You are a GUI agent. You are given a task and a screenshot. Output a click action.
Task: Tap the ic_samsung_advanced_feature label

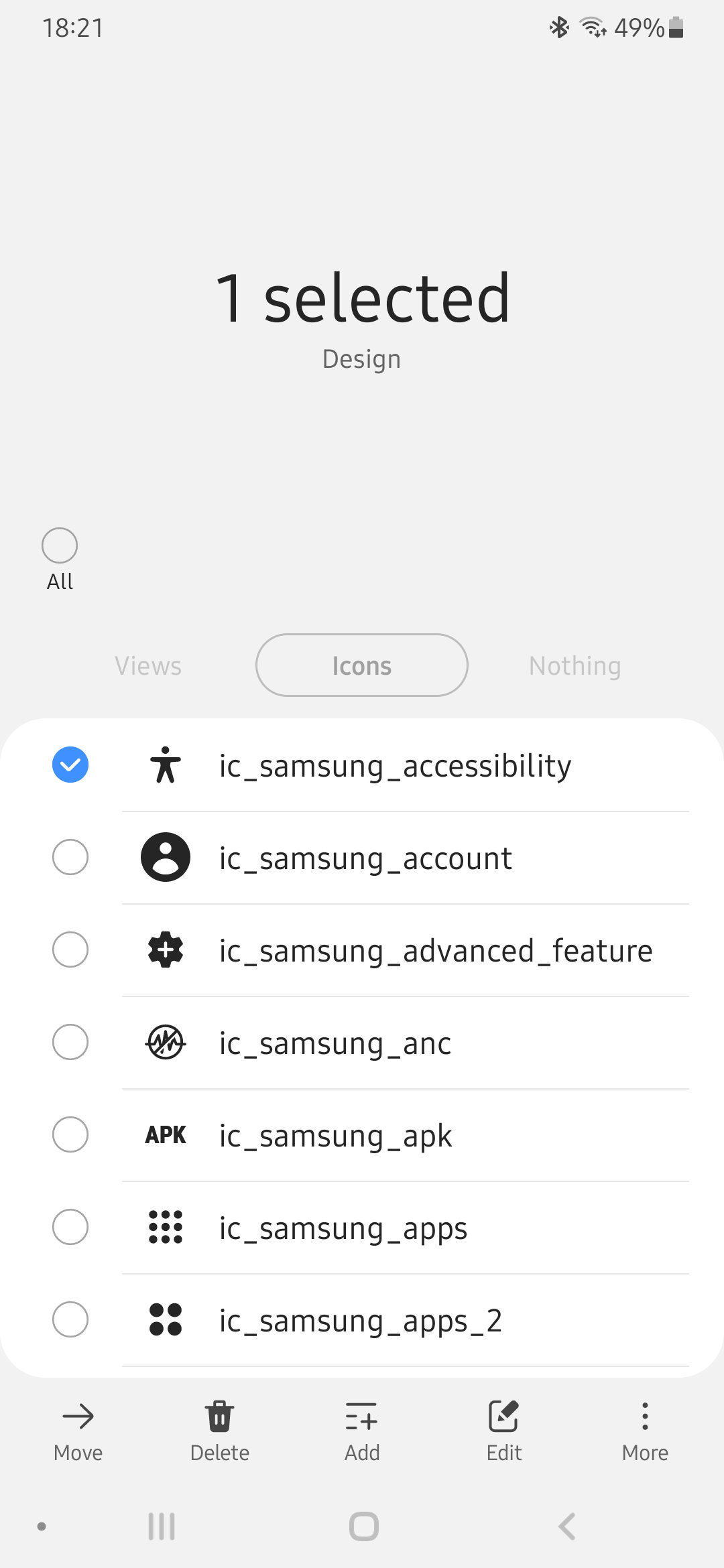point(436,951)
